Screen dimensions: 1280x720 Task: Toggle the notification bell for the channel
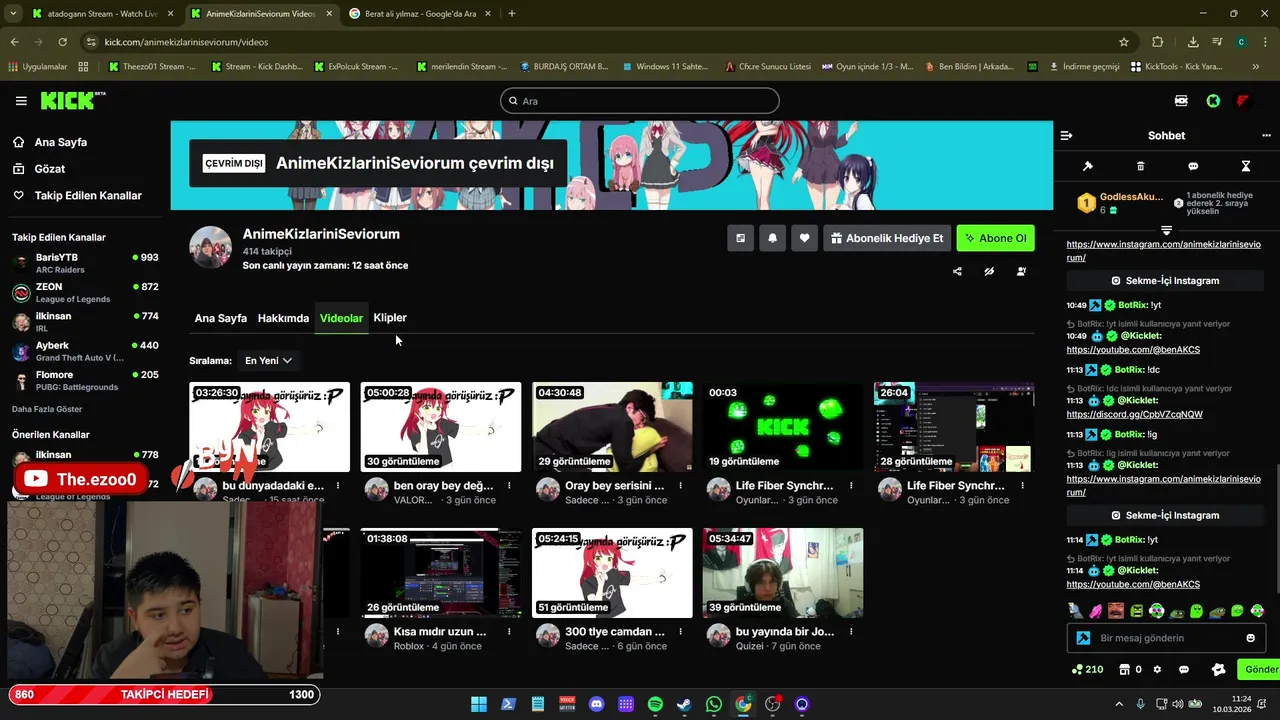pos(772,238)
